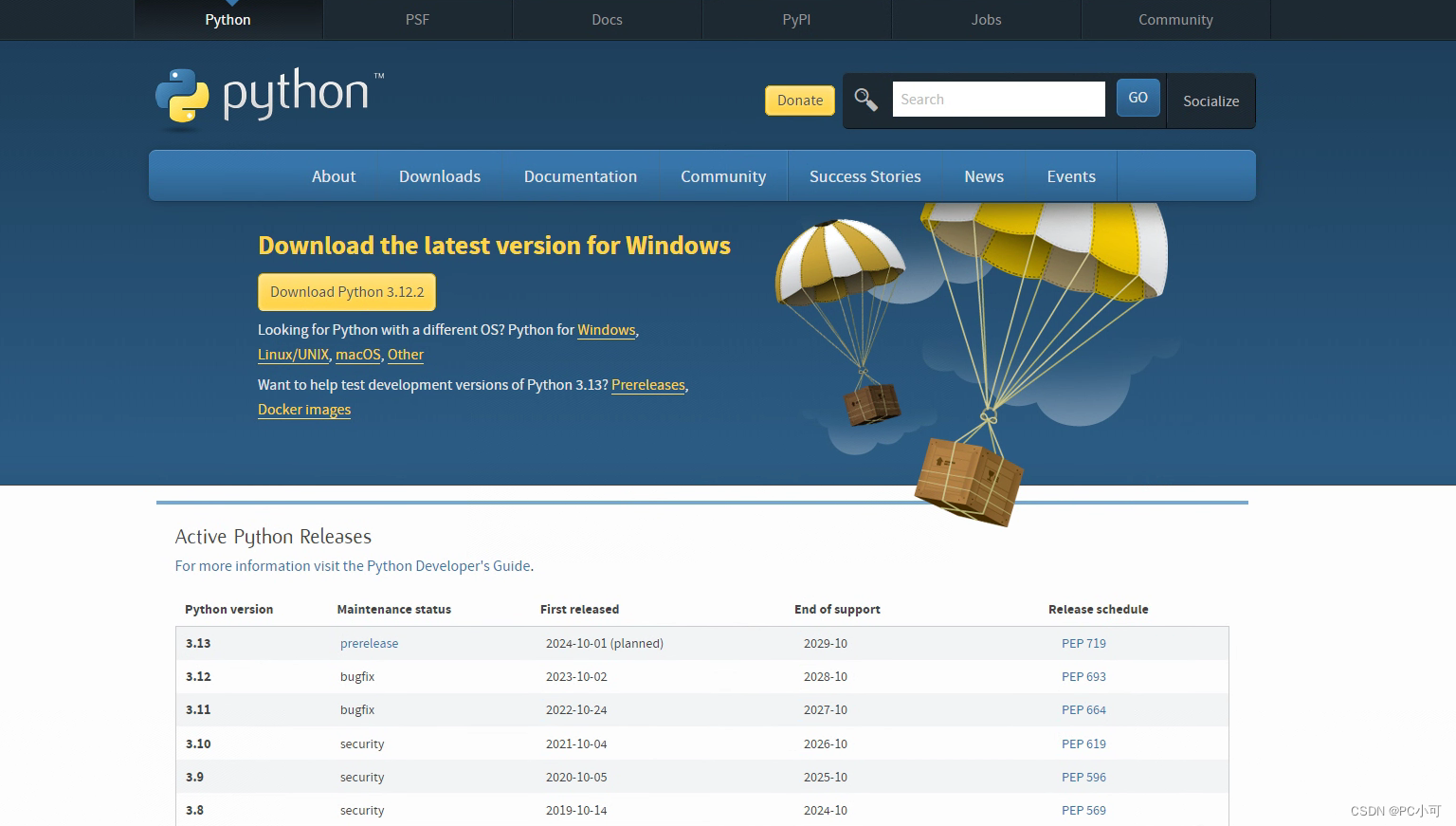Click version 3.11 in the table
This screenshot has width=1456, height=826.
point(198,709)
